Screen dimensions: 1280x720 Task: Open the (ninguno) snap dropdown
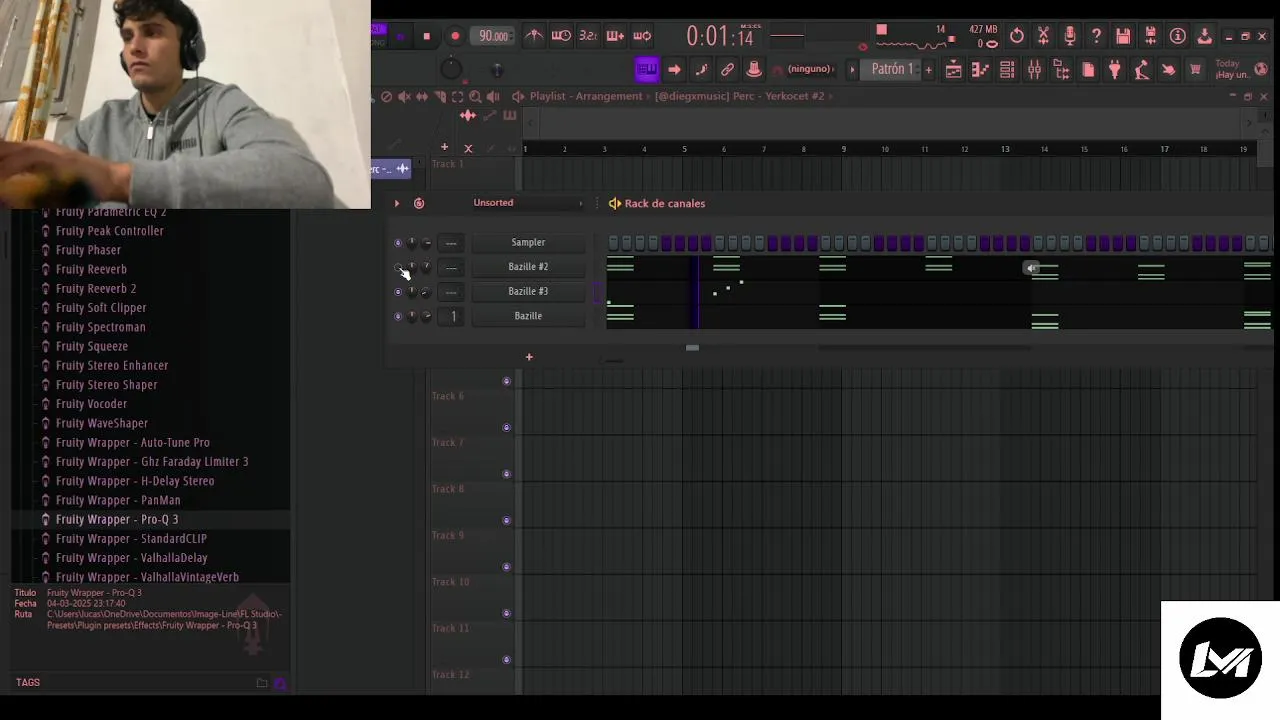point(810,69)
